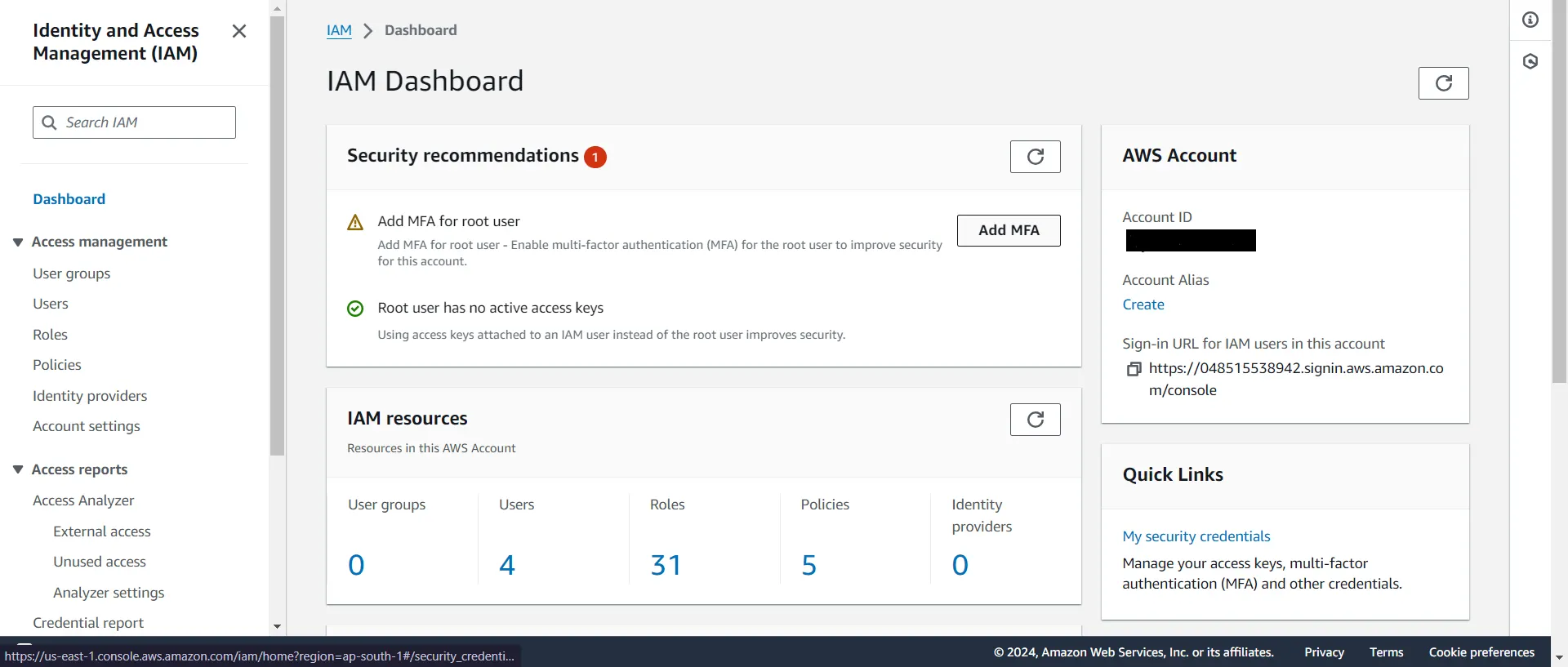
Task: Open Access Analyzer in sidebar
Action: point(83,500)
